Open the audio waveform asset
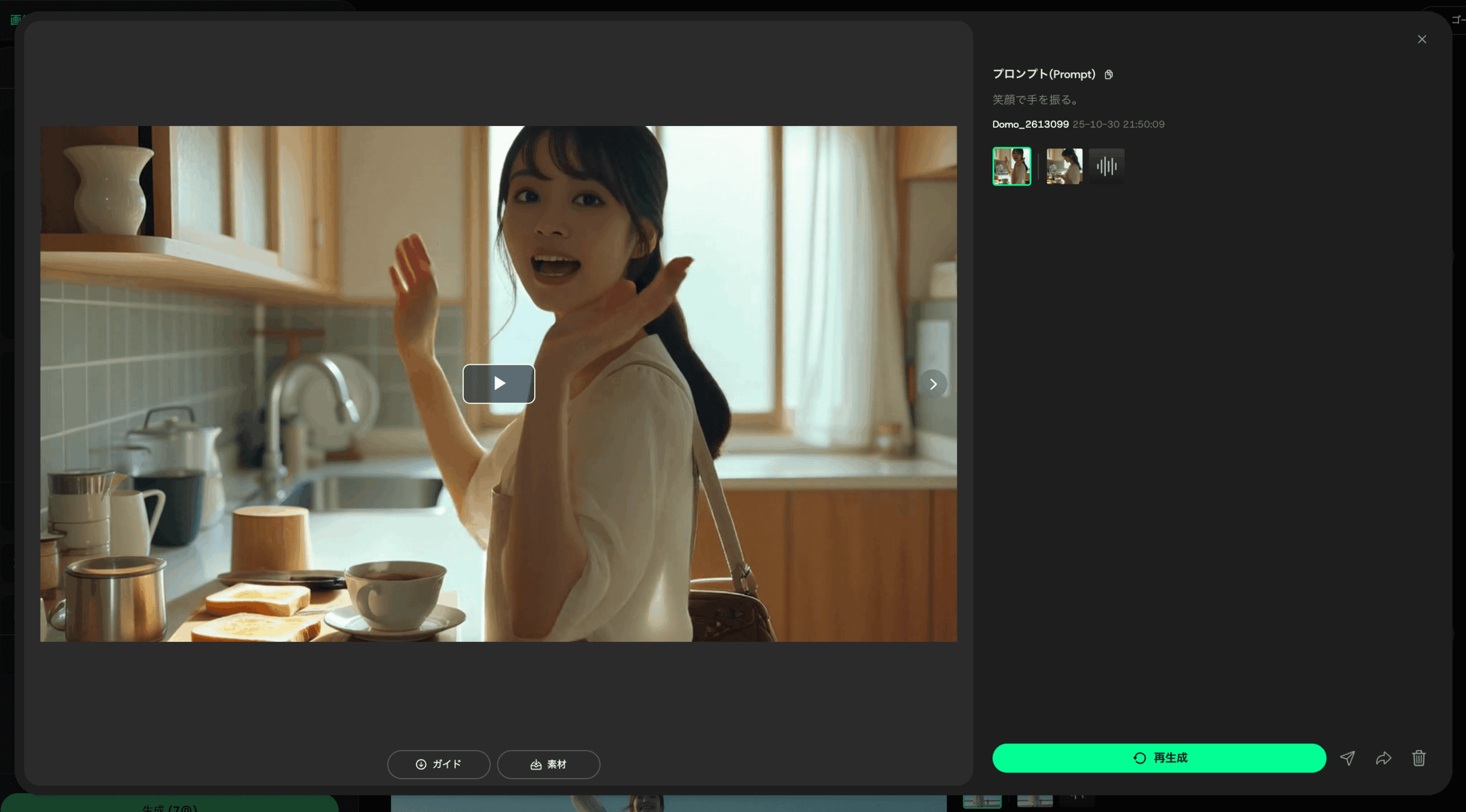Viewport: 1466px width, 812px height. click(1105, 165)
